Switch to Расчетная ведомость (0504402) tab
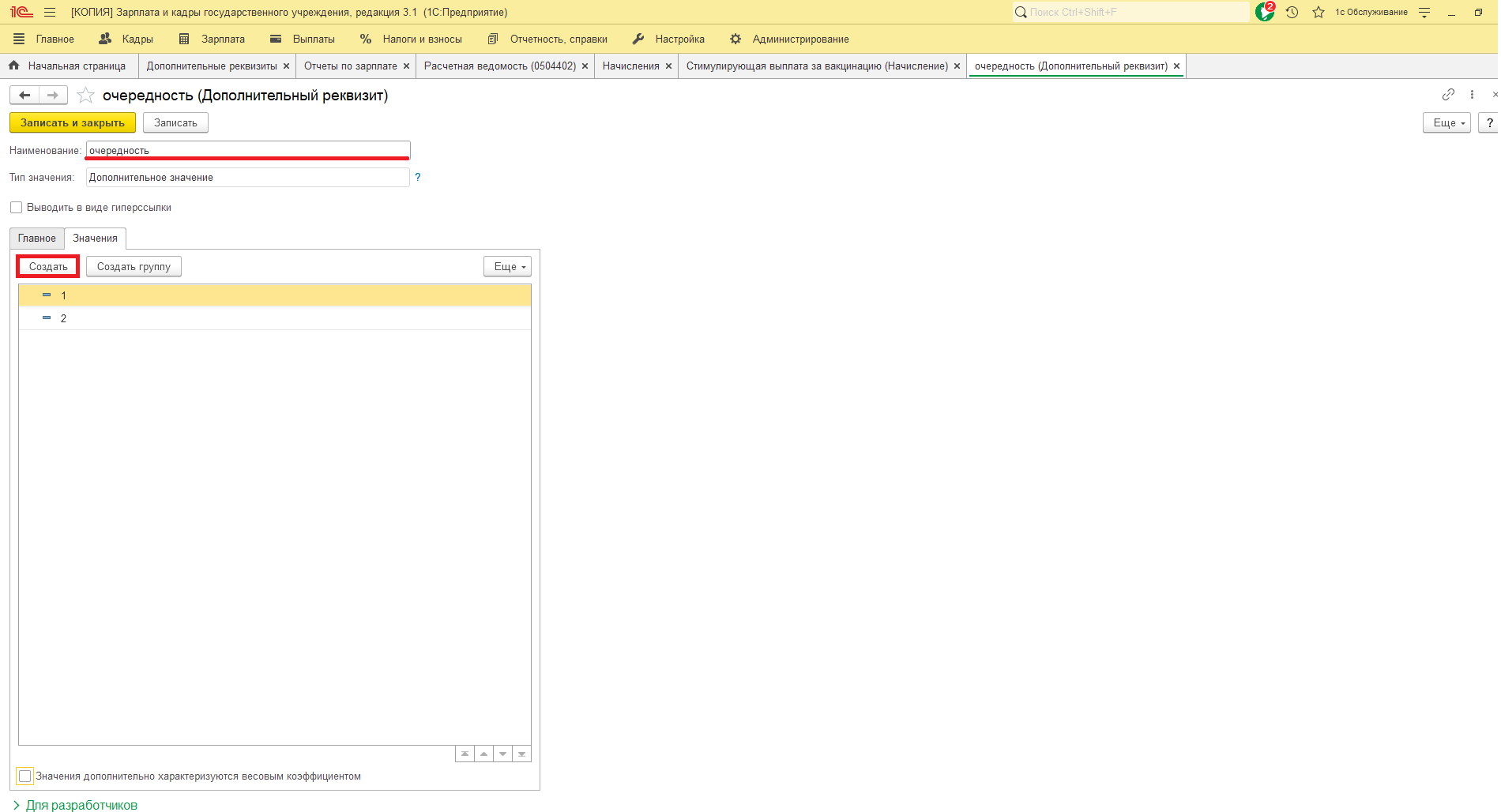Image resolution: width=1501 pixels, height=812 pixels. point(500,66)
